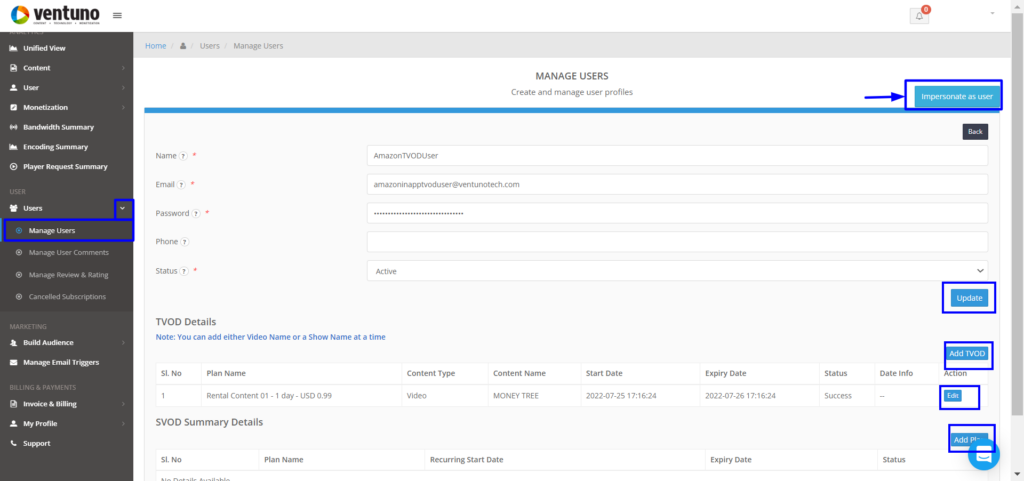Click the Name field help icon
This screenshot has width=1024, height=481.
tap(184, 156)
